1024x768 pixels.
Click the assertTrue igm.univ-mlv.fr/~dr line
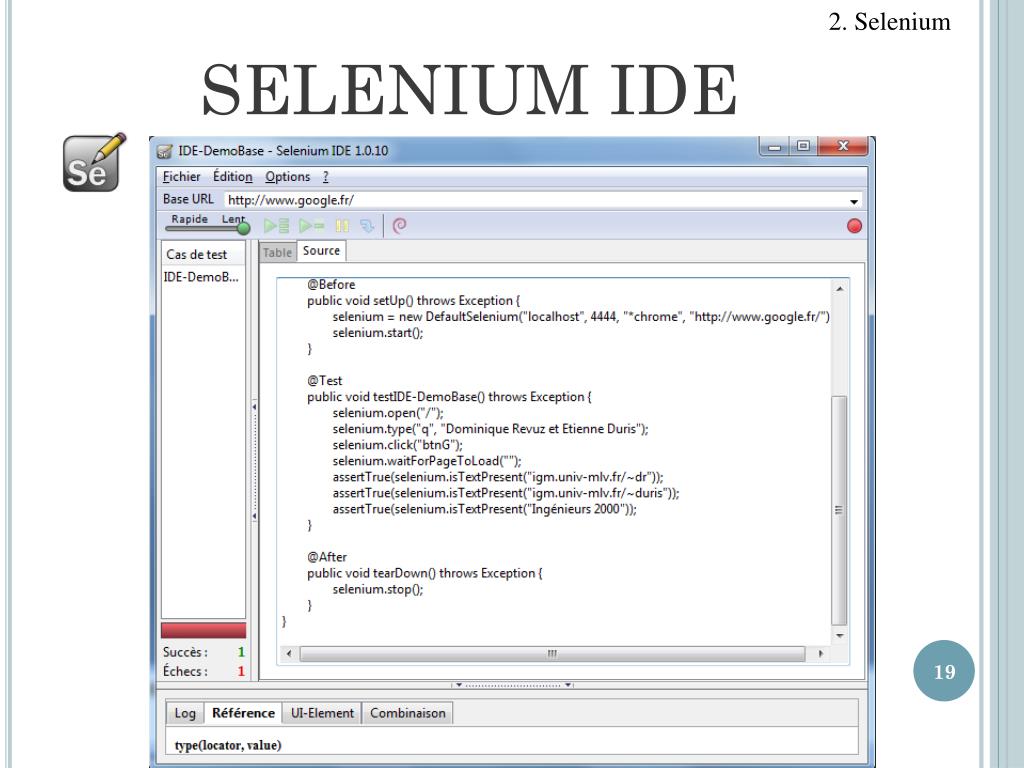[498, 477]
